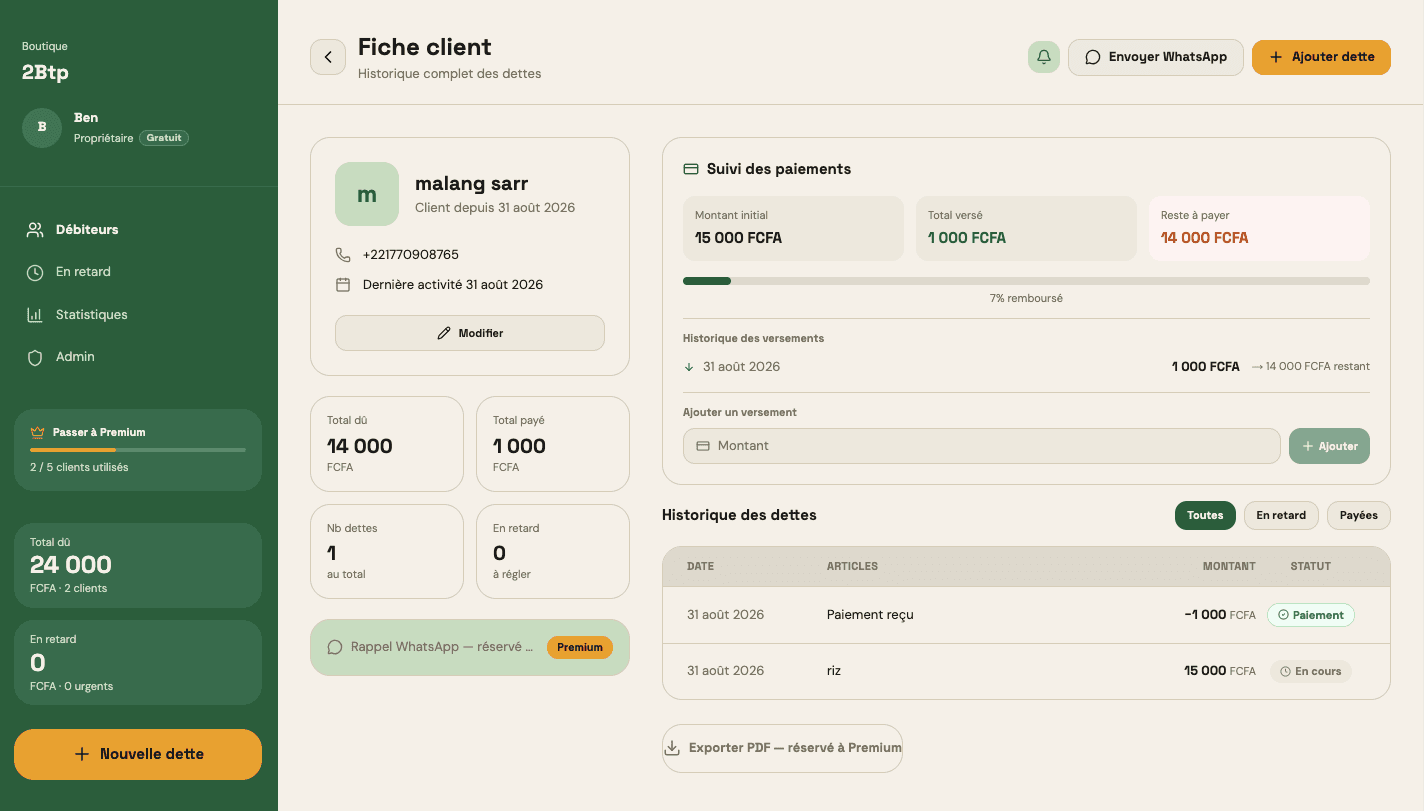1424x811 pixels.
Task: Click the 7% remboursé progress bar
Action: 1026,281
